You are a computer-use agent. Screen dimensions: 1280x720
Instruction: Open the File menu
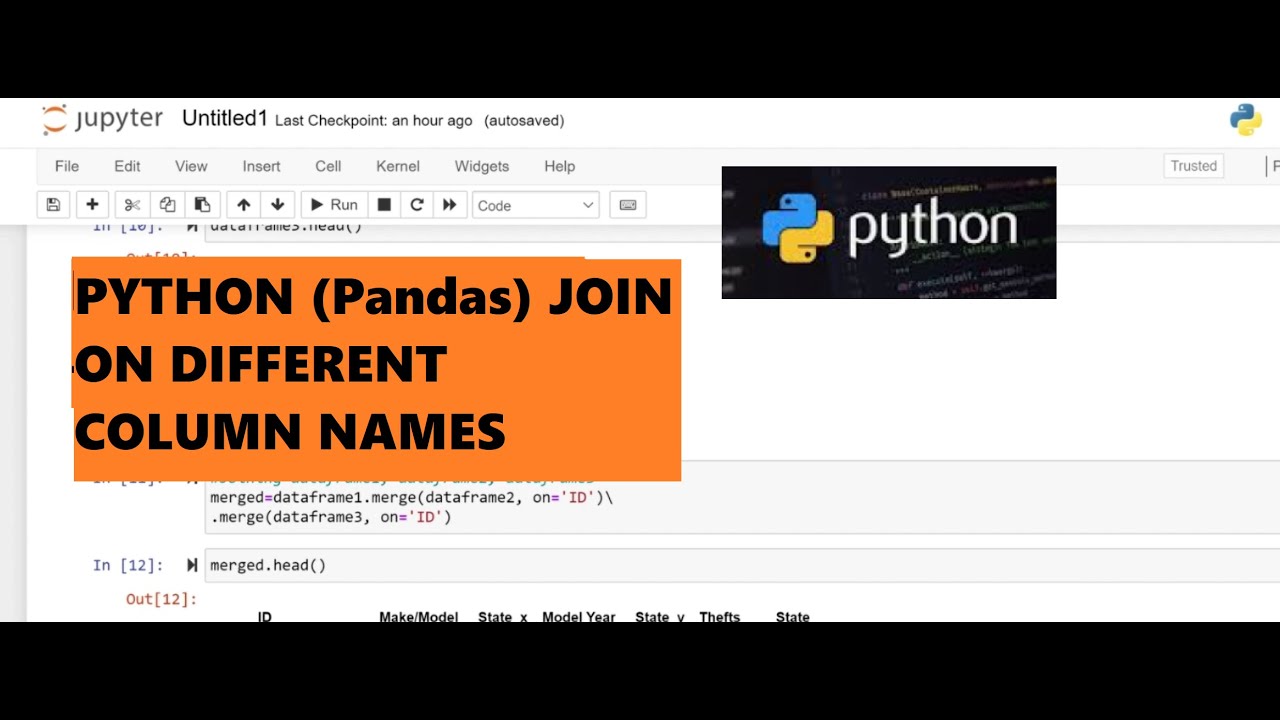[x=67, y=166]
